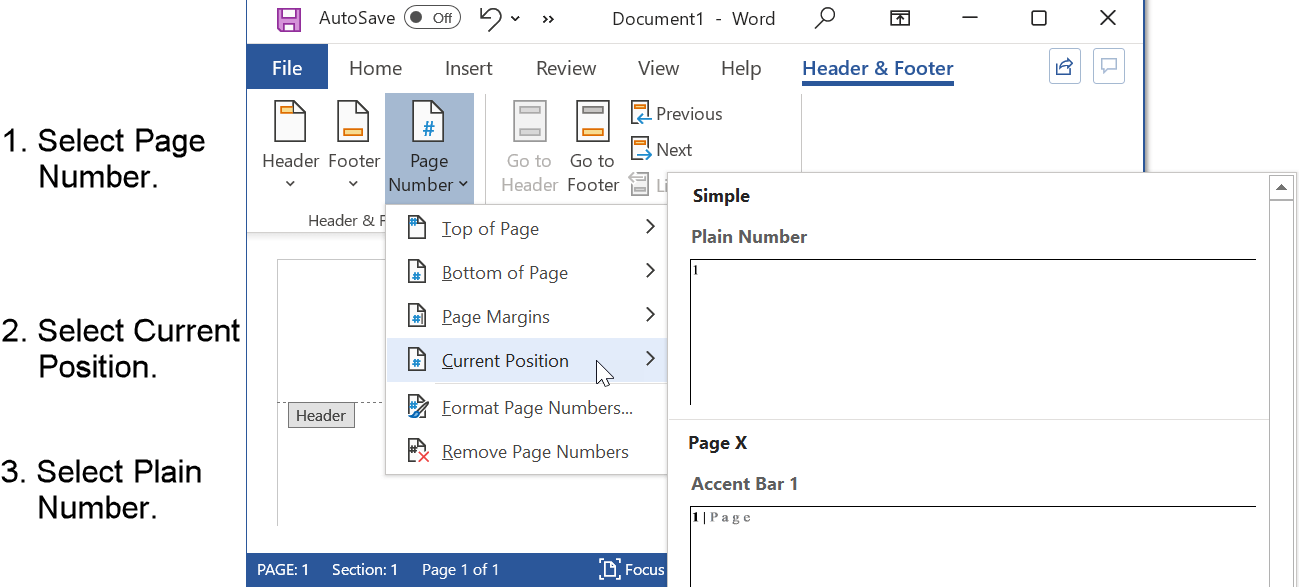The height and width of the screenshot is (587, 1299).
Task: Expand the Bottom of Page submenu
Action: [x=504, y=271]
